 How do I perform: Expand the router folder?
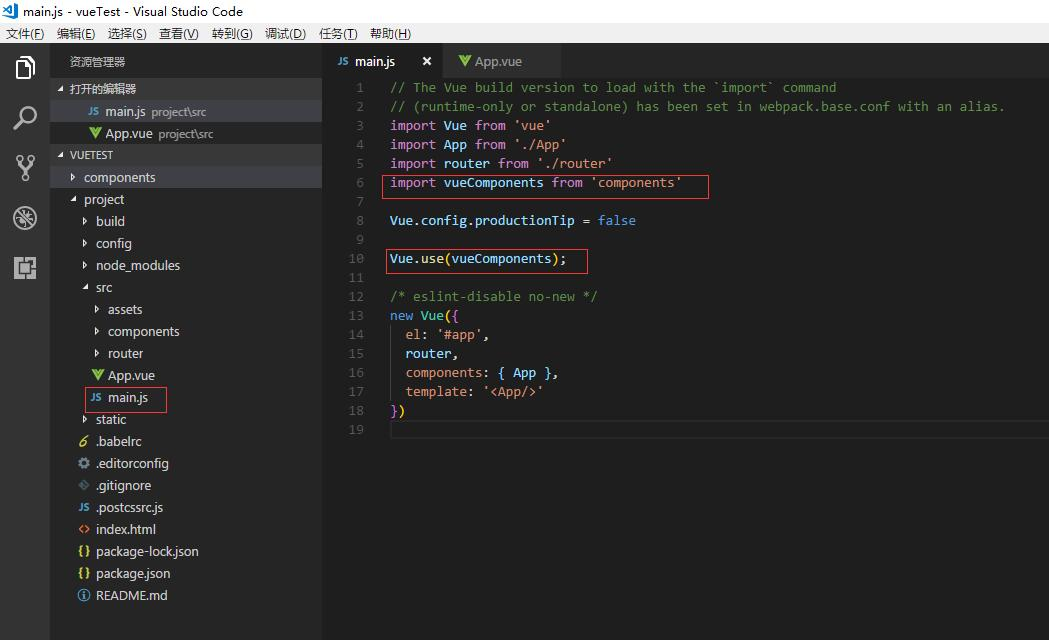186,353
